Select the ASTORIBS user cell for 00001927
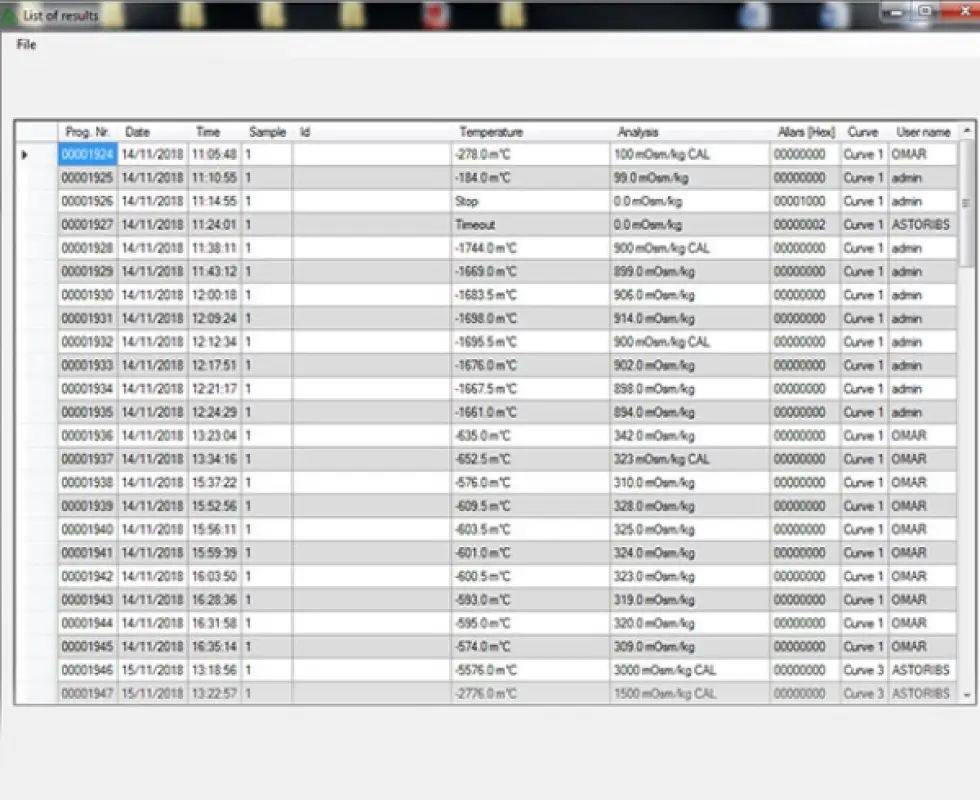This screenshot has height=800, width=980. coord(922,225)
